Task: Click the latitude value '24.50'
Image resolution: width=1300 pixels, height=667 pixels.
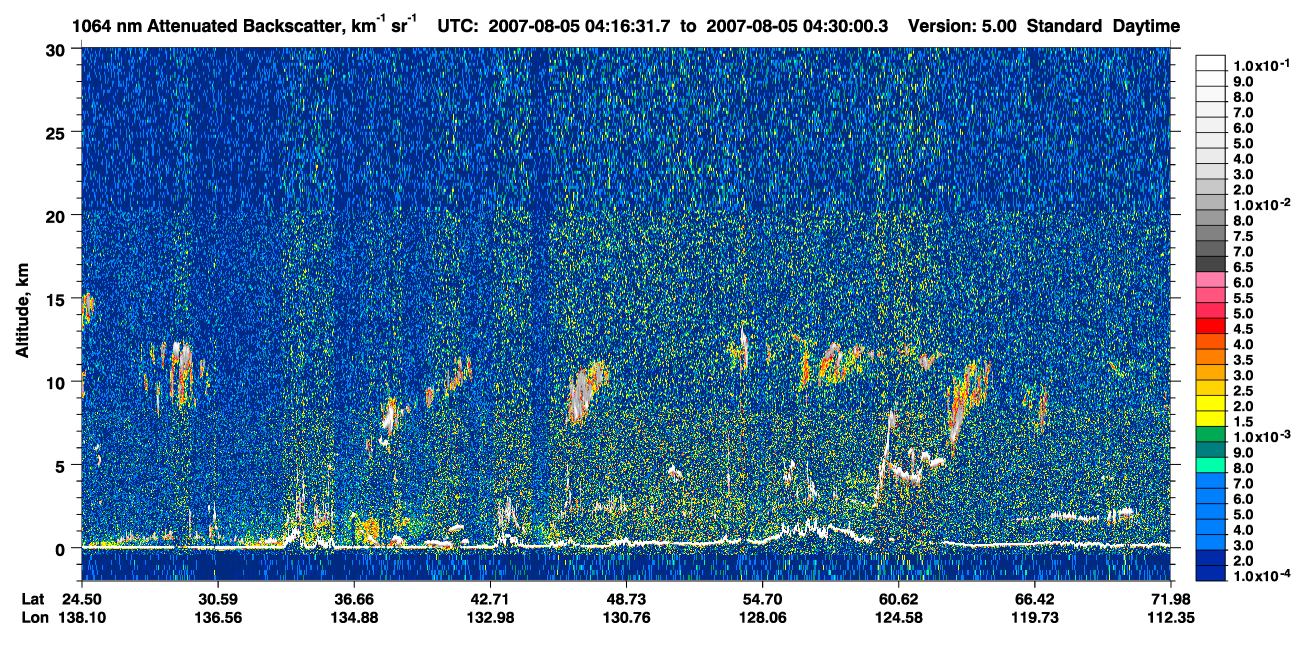Action: [x=81, y=599]
